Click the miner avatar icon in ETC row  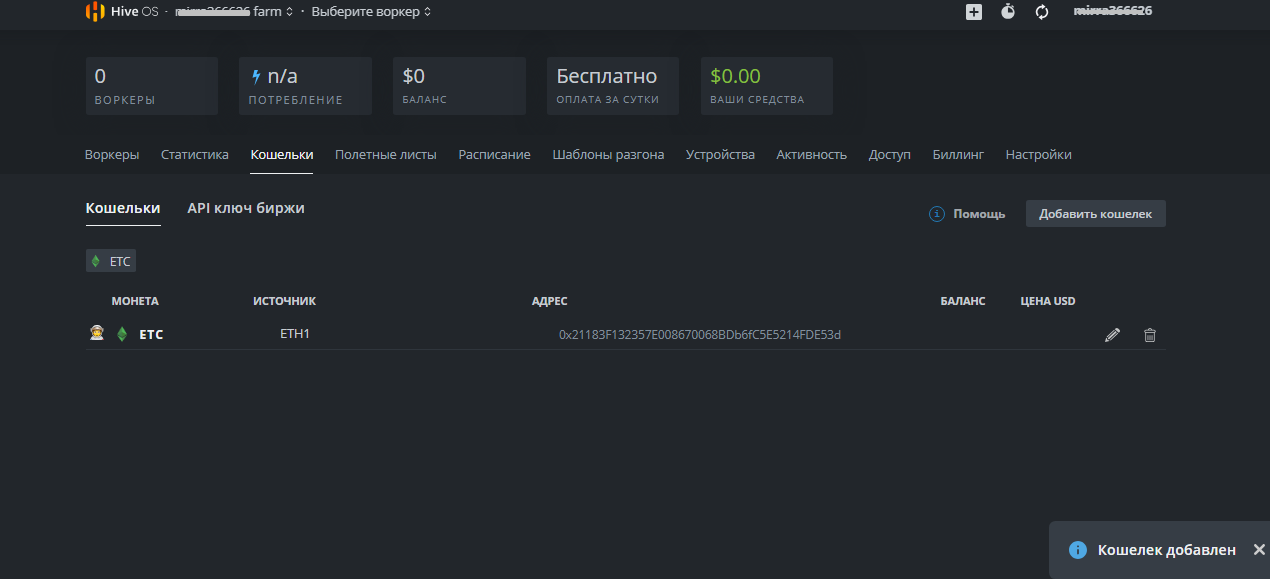click(x=97, y=334)
